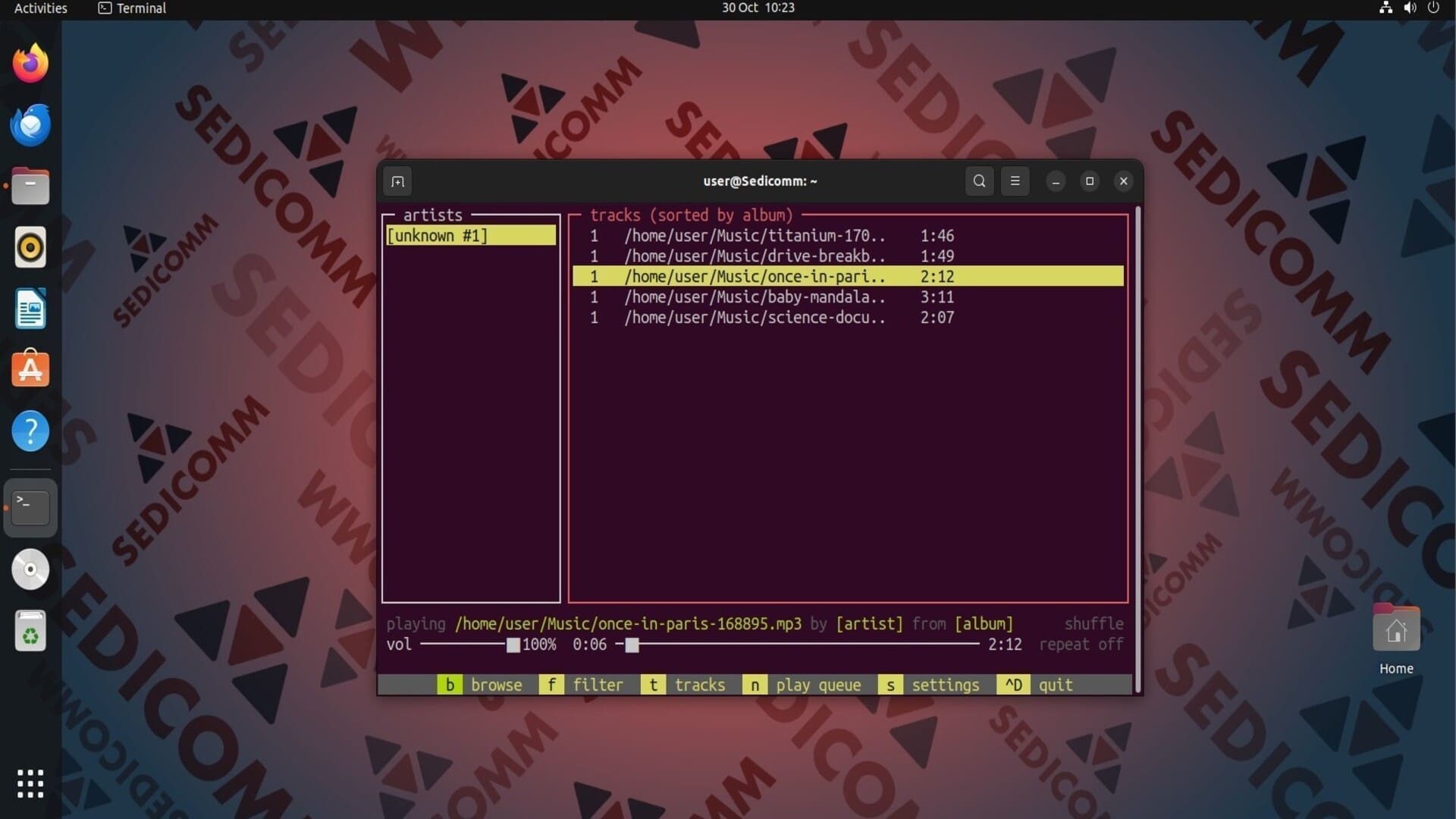Open the Help dock icon

pos(30,431)
